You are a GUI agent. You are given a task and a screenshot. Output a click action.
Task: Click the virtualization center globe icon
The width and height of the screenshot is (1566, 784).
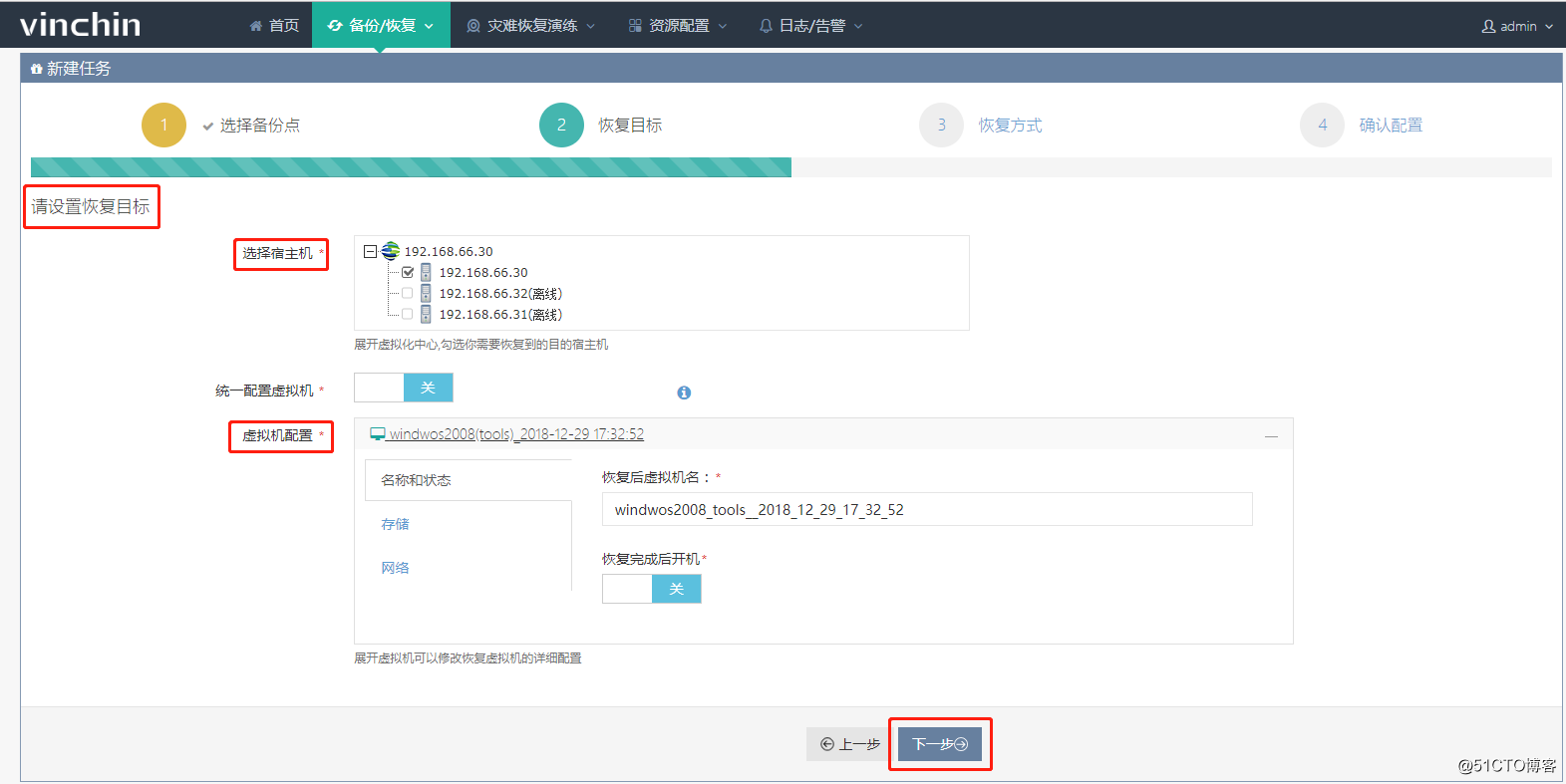pyautogui.click(x=391, y=251)
